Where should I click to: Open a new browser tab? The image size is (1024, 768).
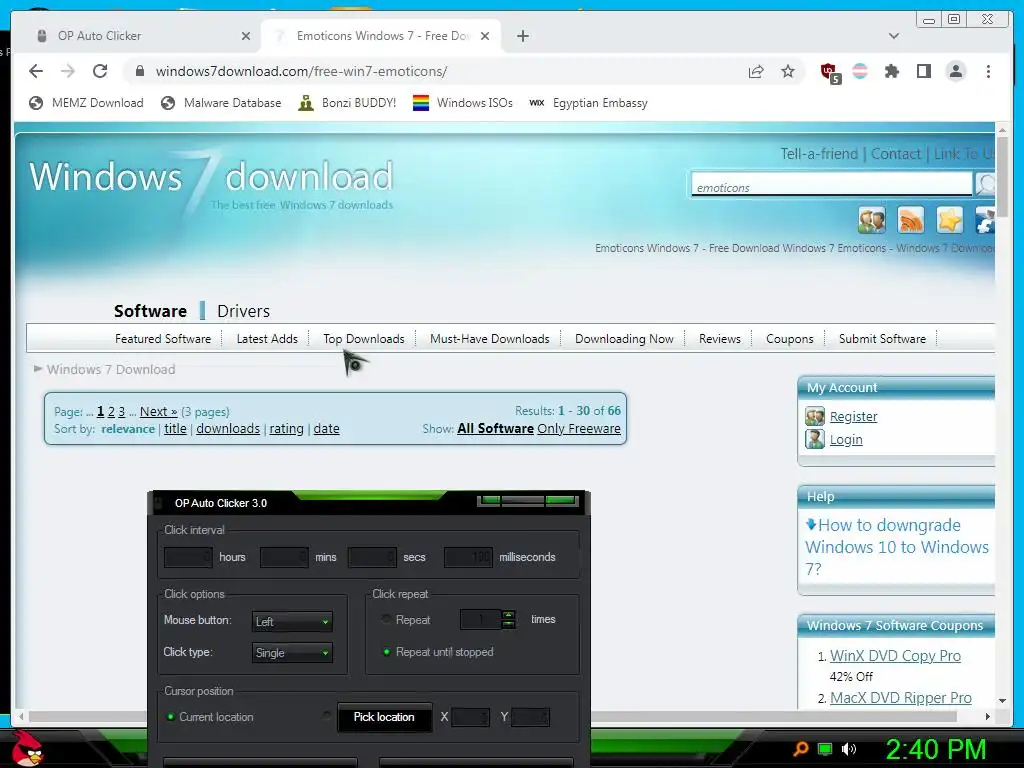pos(522,36)
